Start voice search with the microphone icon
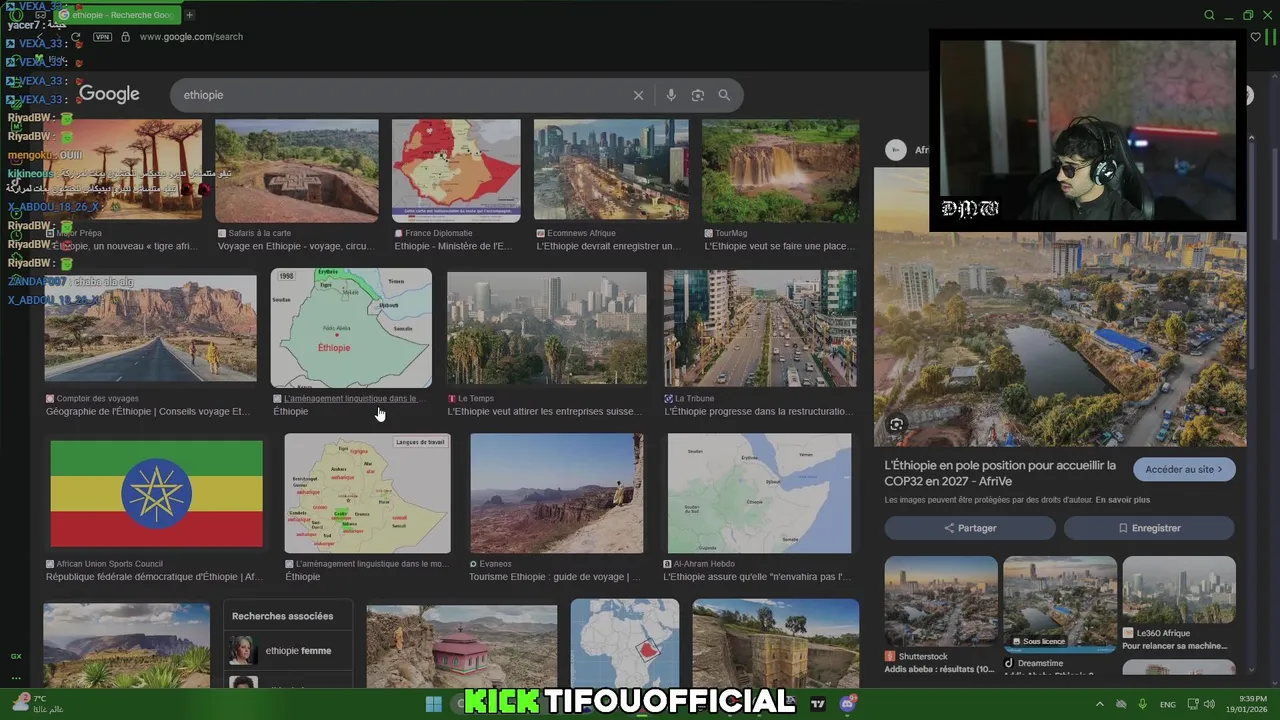1280x720 pixels. pos(671,95)
